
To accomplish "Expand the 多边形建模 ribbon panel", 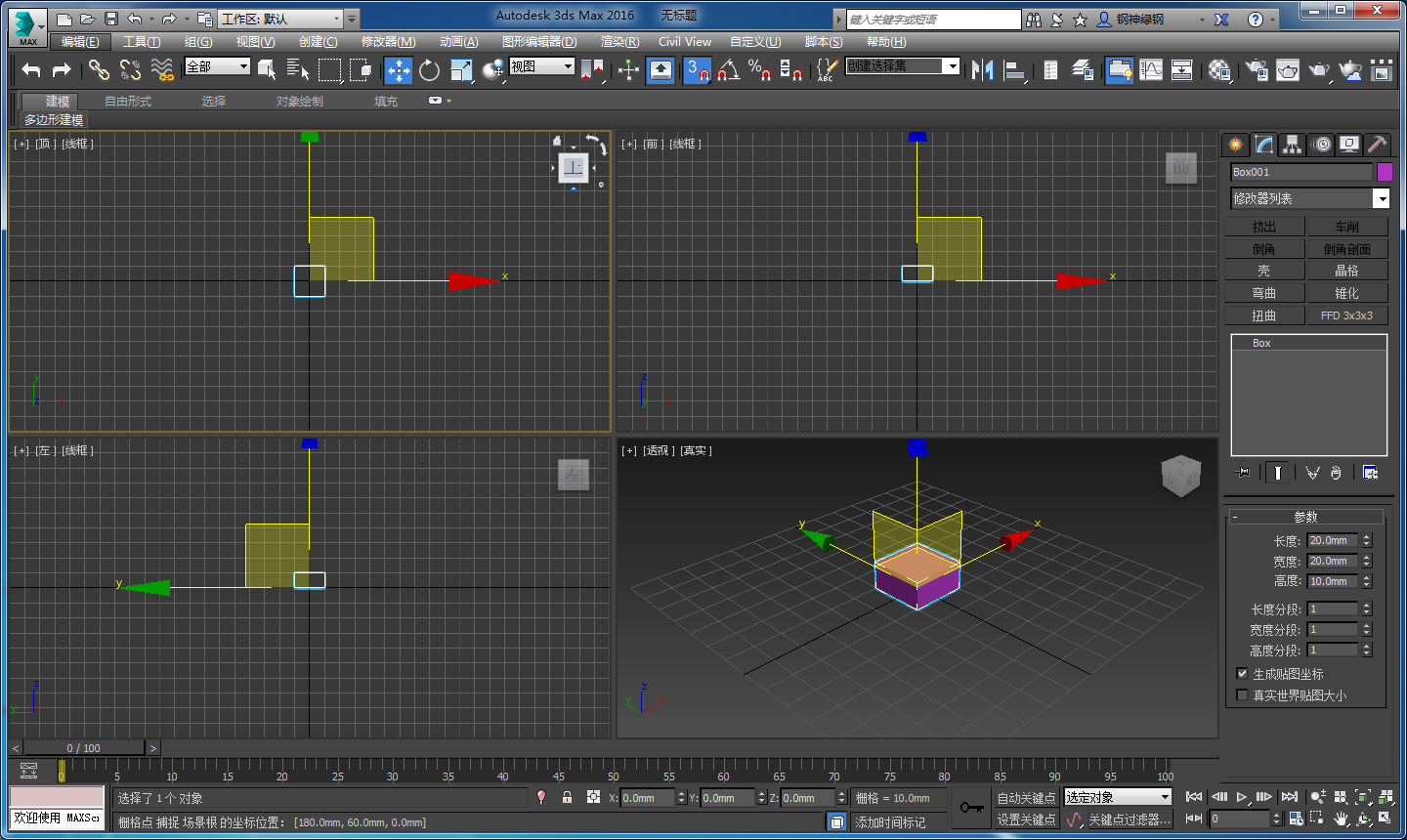I will (54, 119).
